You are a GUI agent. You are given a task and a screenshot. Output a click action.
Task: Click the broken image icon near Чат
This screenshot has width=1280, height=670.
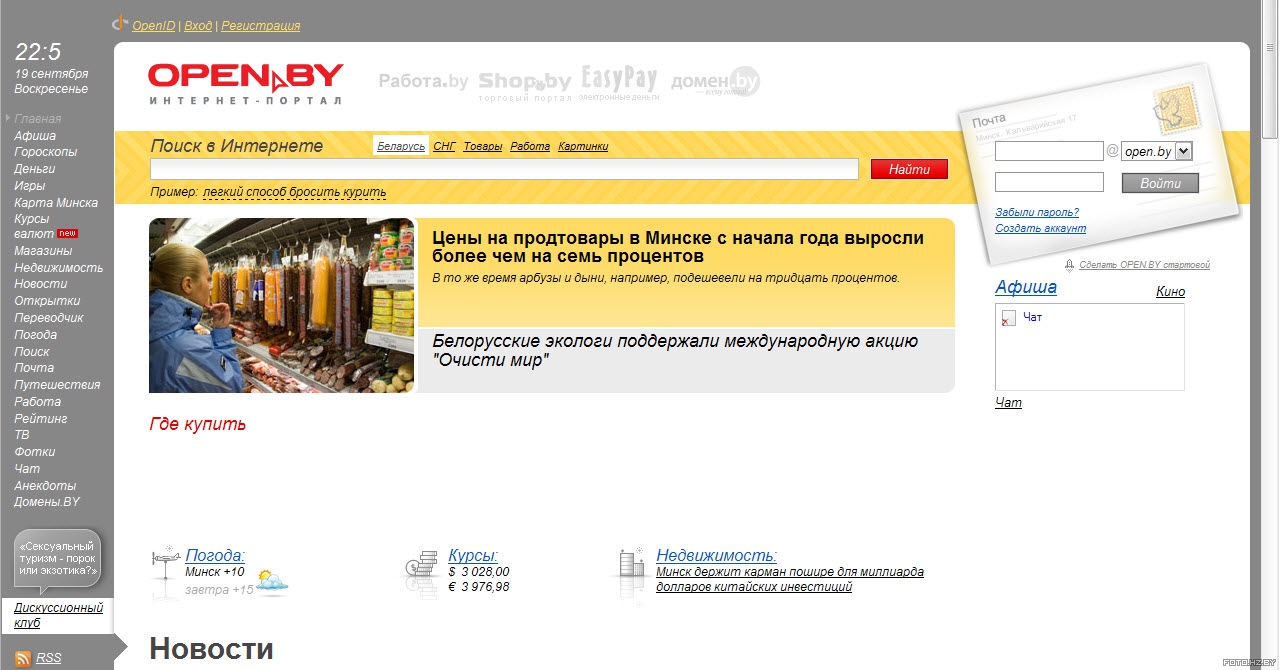pos(1009,318)
